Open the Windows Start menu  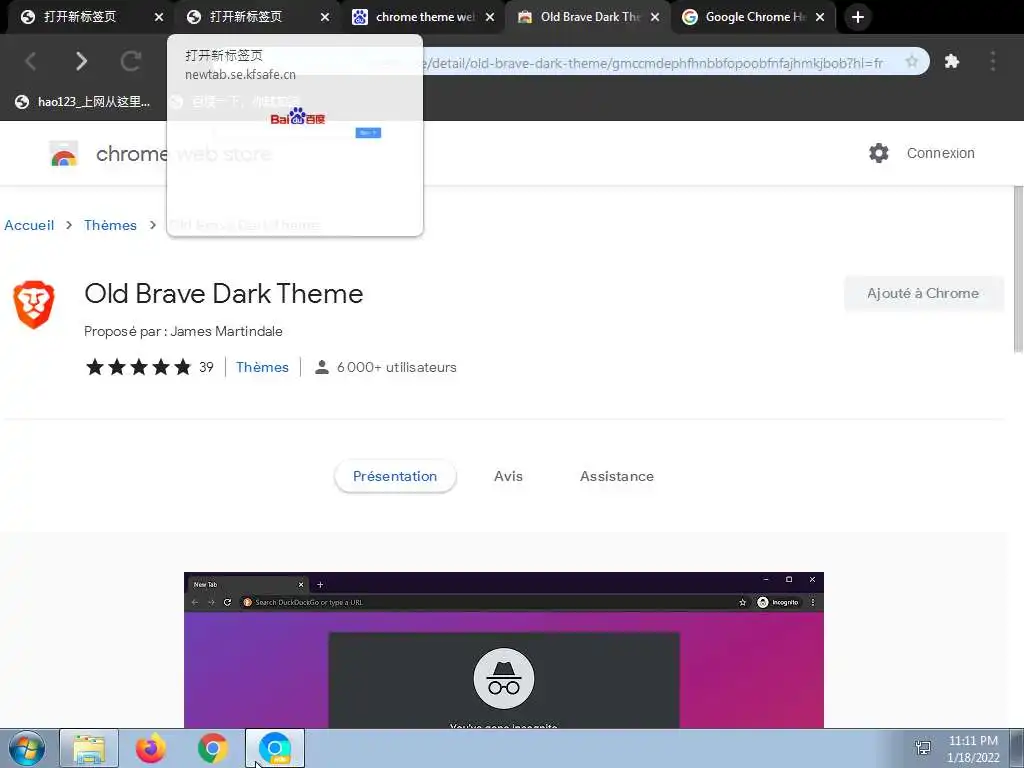coord(27,748)
